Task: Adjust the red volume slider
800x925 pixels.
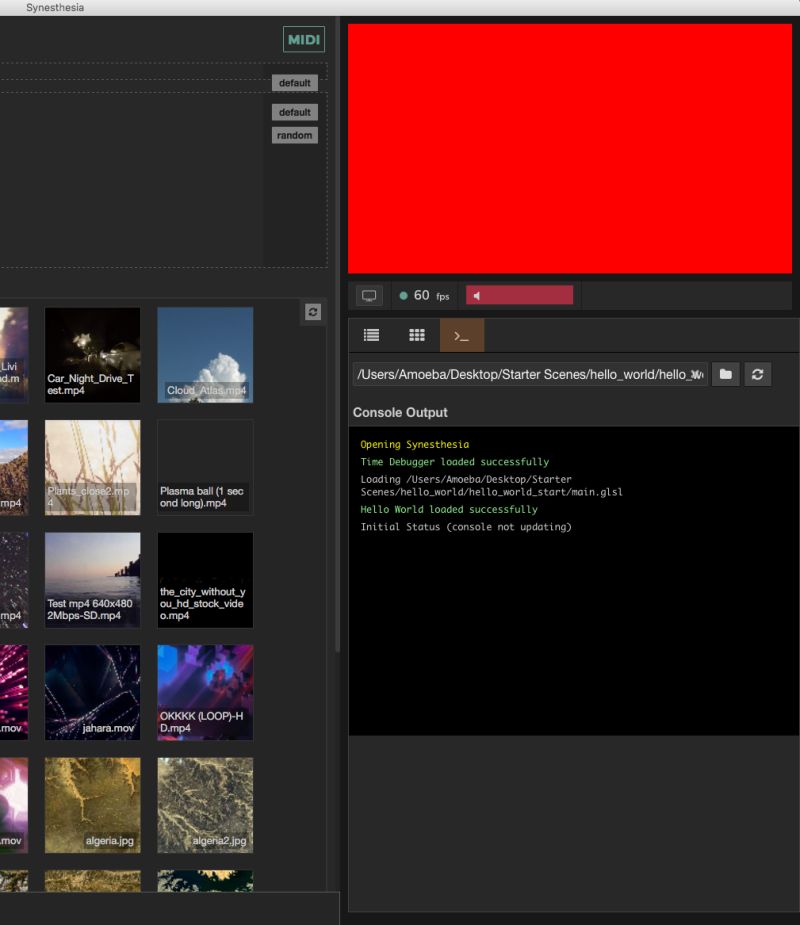Action: [x=519, y=294]
